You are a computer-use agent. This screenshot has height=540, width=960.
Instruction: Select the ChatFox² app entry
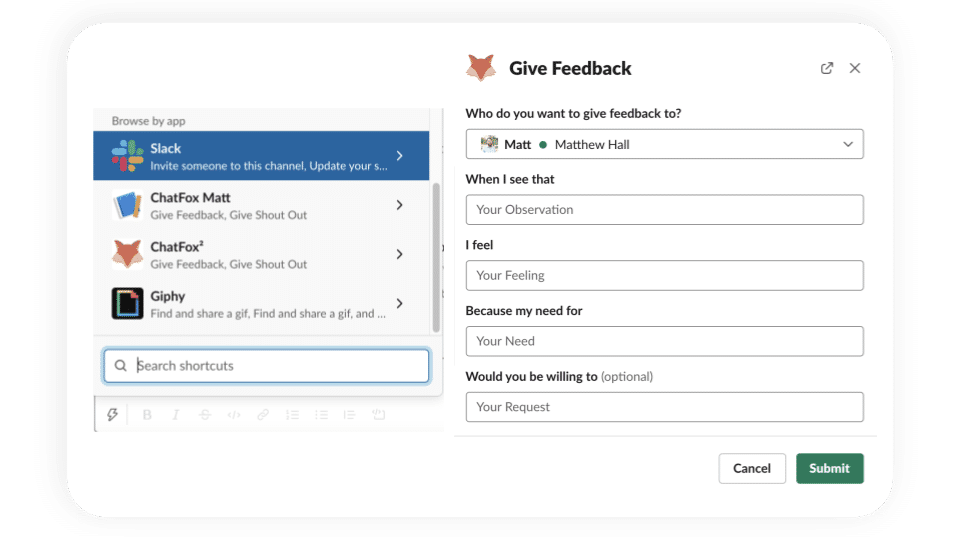click(x=262, y=254)
